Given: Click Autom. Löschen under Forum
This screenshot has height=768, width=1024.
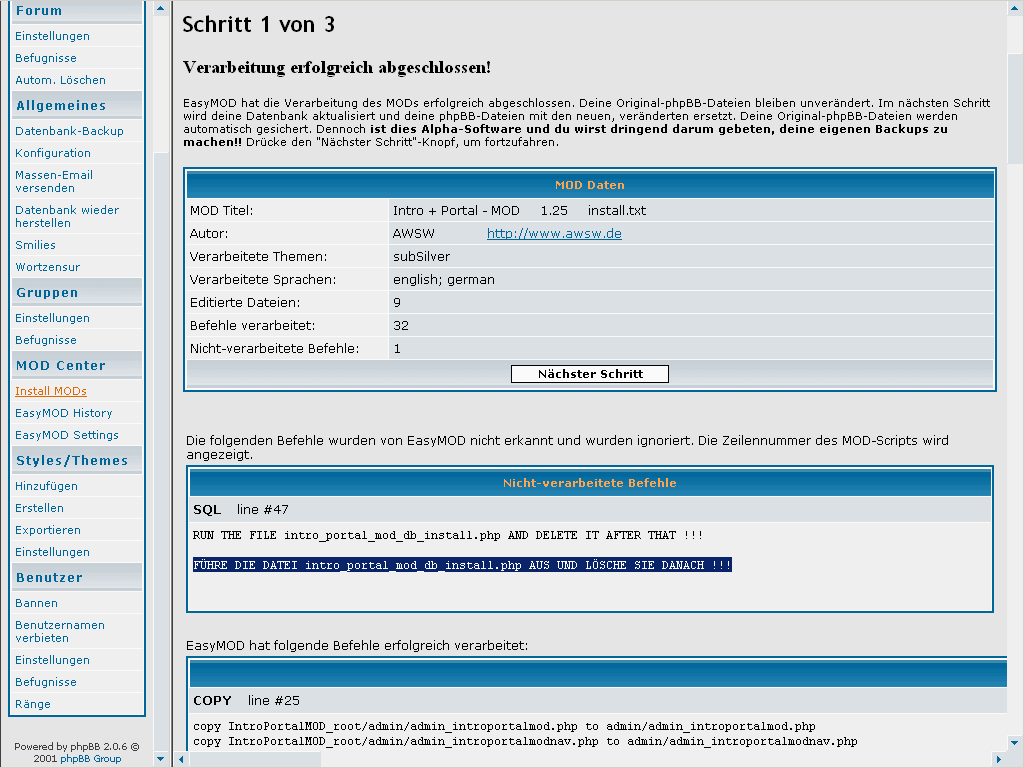Looking at the screenshot, I should click(60, 80).
